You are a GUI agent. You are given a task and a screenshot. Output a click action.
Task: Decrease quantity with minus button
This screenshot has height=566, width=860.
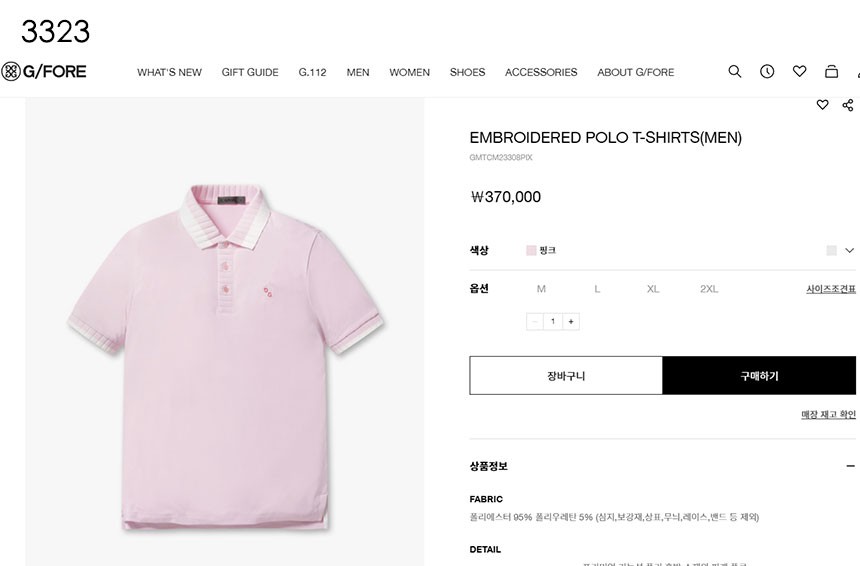click(x=535, y=321)
